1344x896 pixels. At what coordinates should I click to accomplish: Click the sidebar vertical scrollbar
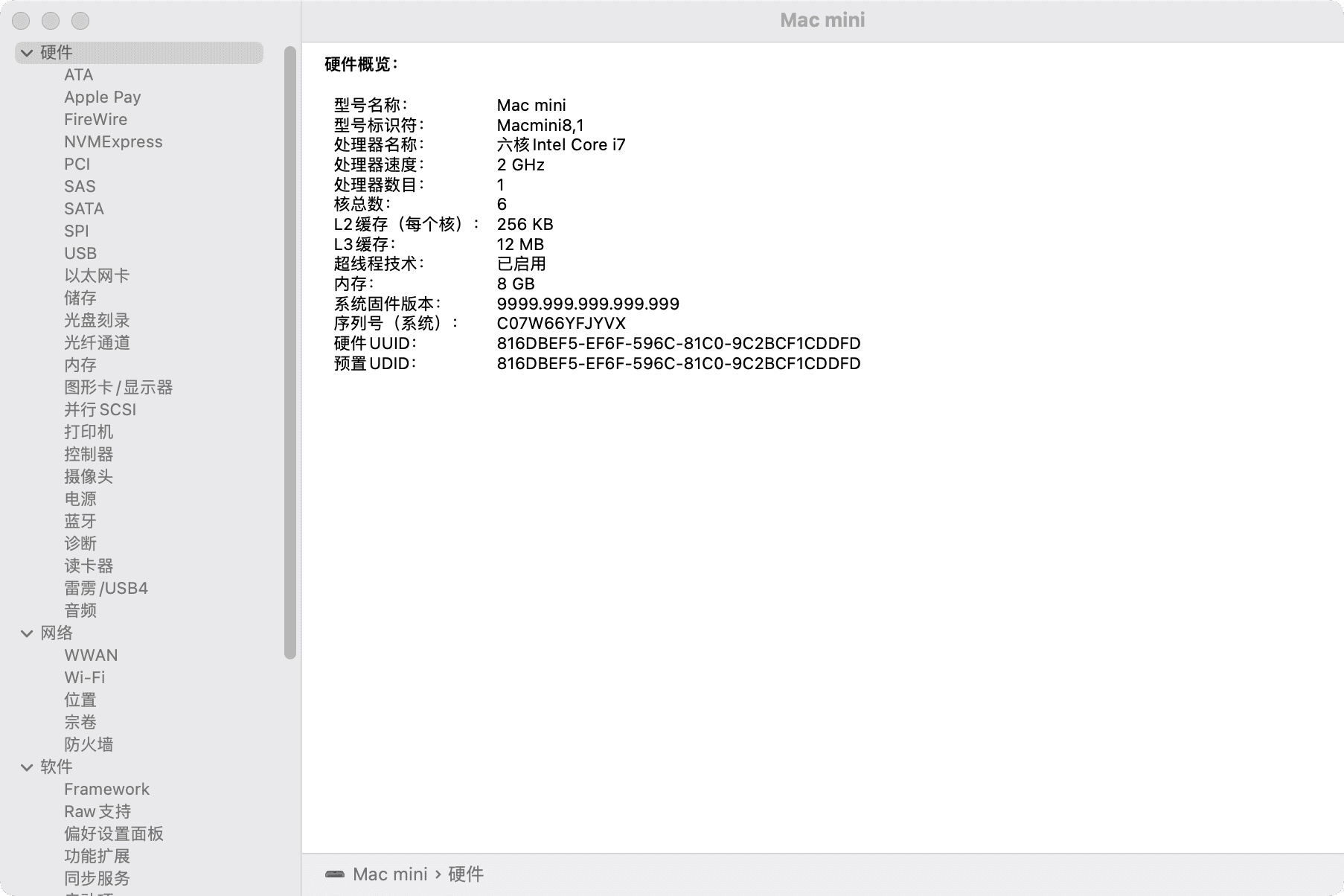tap(290, 353)
